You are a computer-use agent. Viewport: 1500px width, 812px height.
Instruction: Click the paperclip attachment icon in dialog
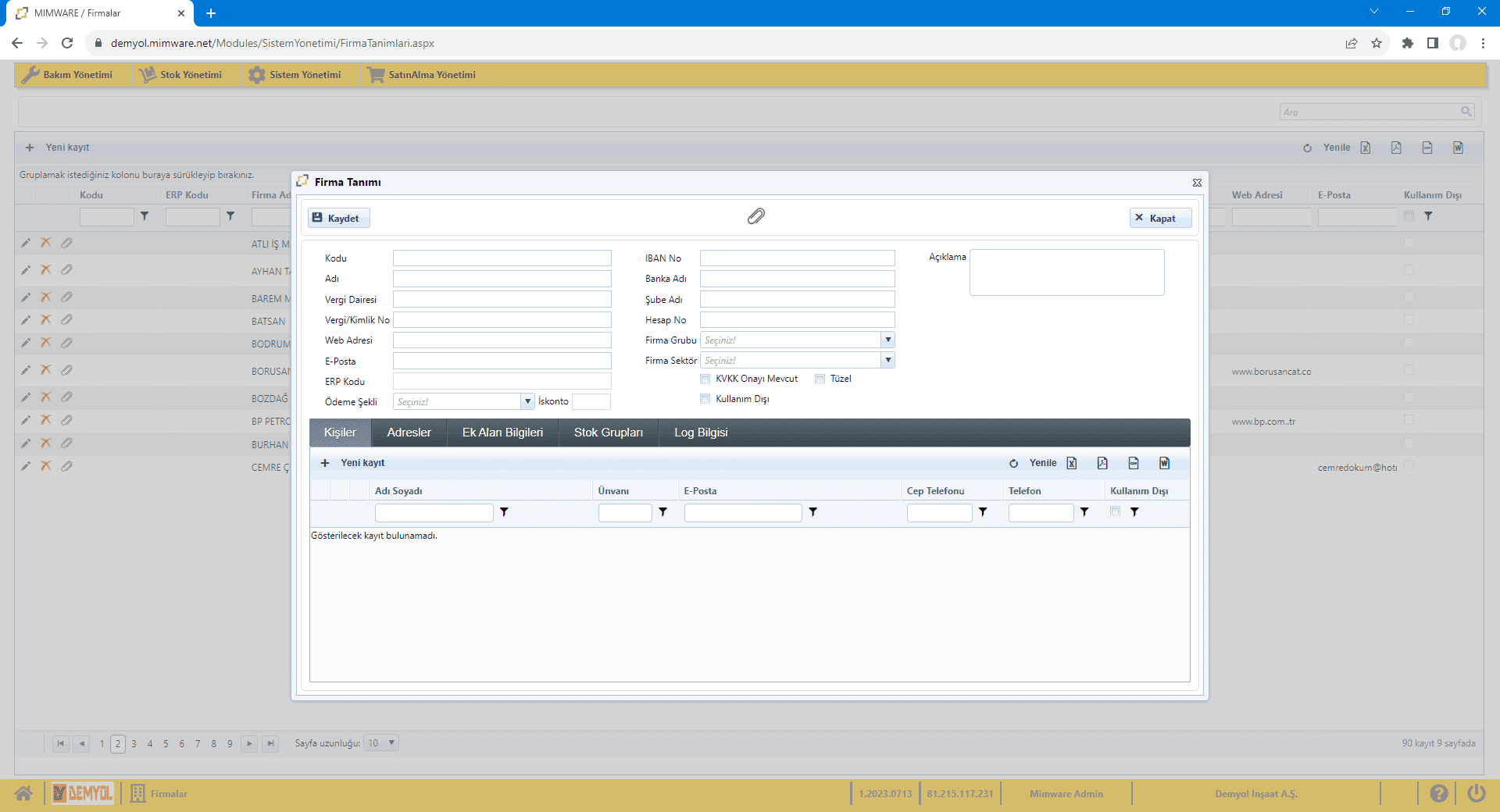tap(755, 216)
